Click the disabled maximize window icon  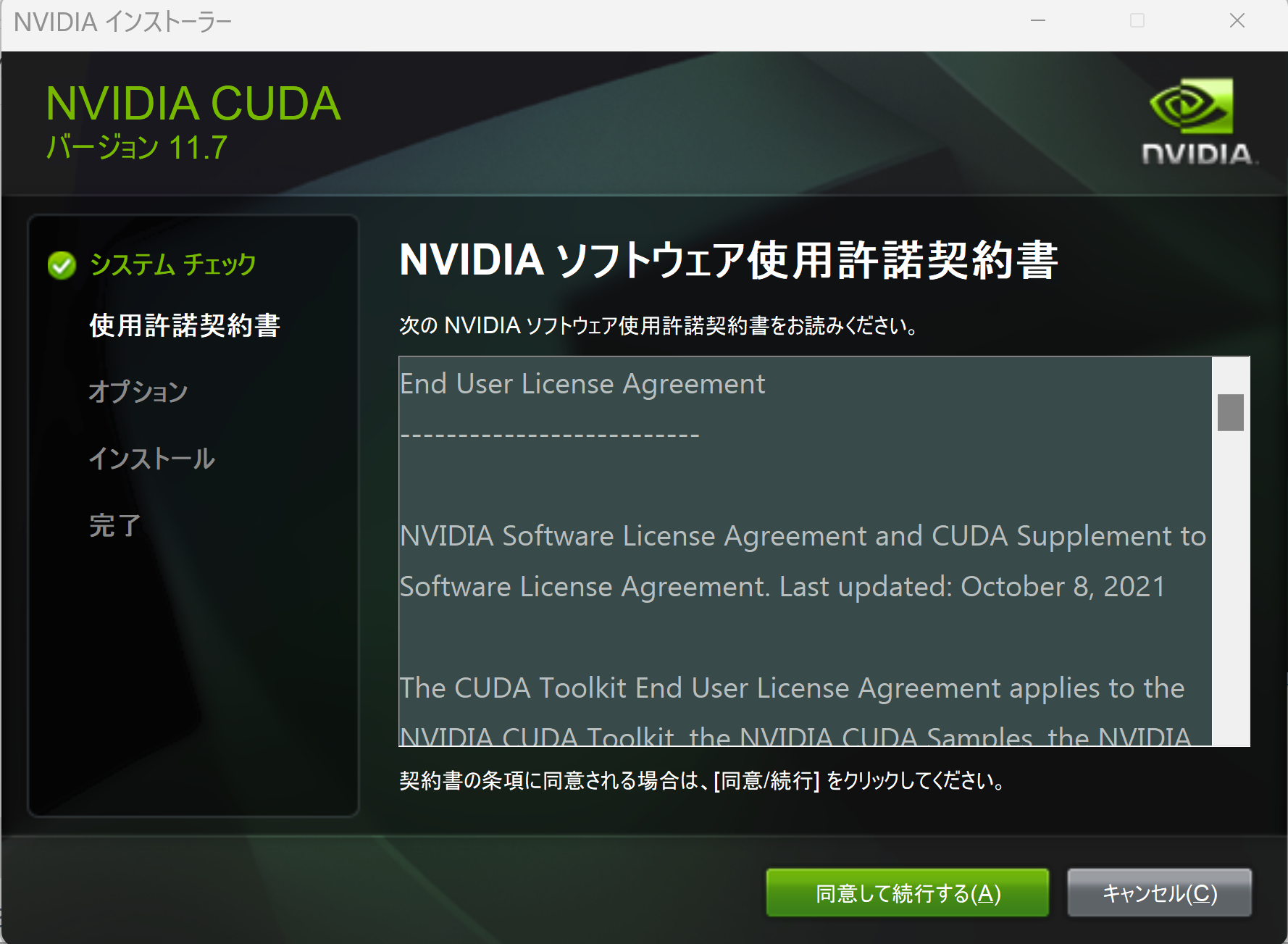[1137, 21]
